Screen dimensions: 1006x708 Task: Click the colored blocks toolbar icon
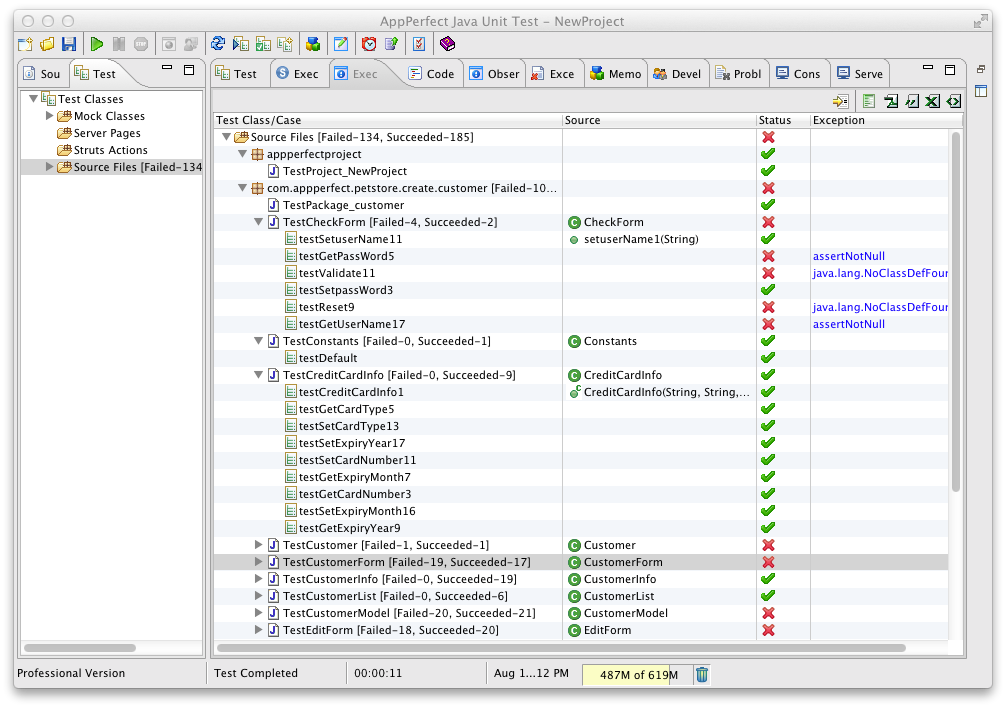pyautogui.click(x=312, y=44)
